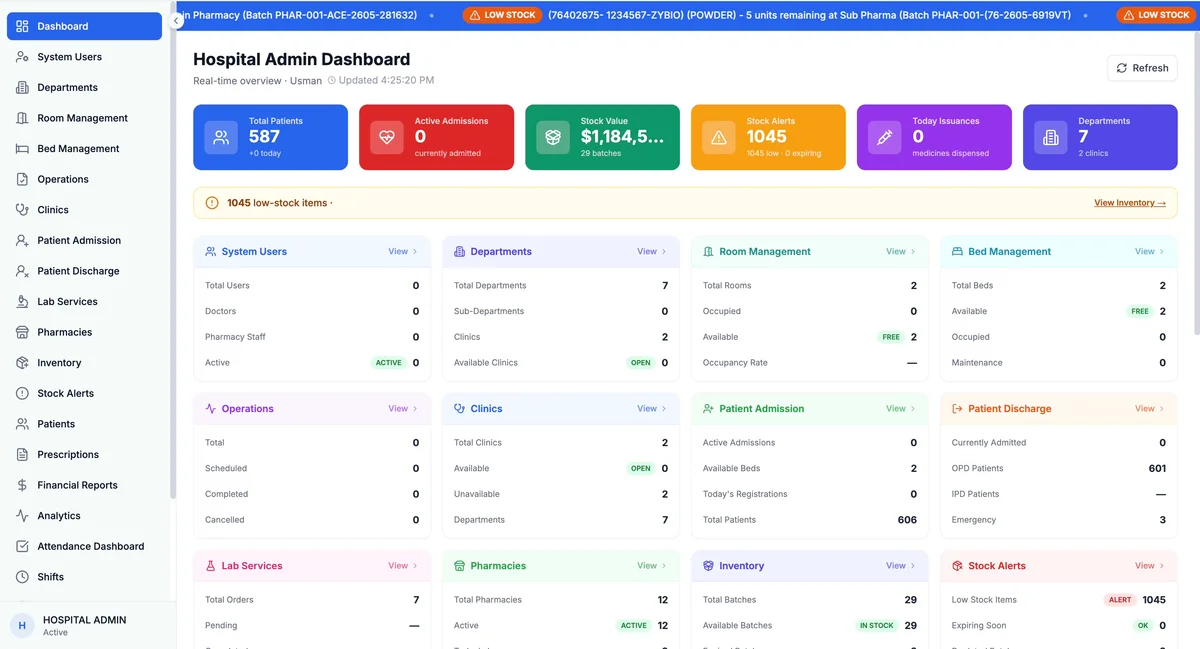Open System Users panel via View chevron
Viewport: 1200px width, 649px height.
click(x=404, y=252)
